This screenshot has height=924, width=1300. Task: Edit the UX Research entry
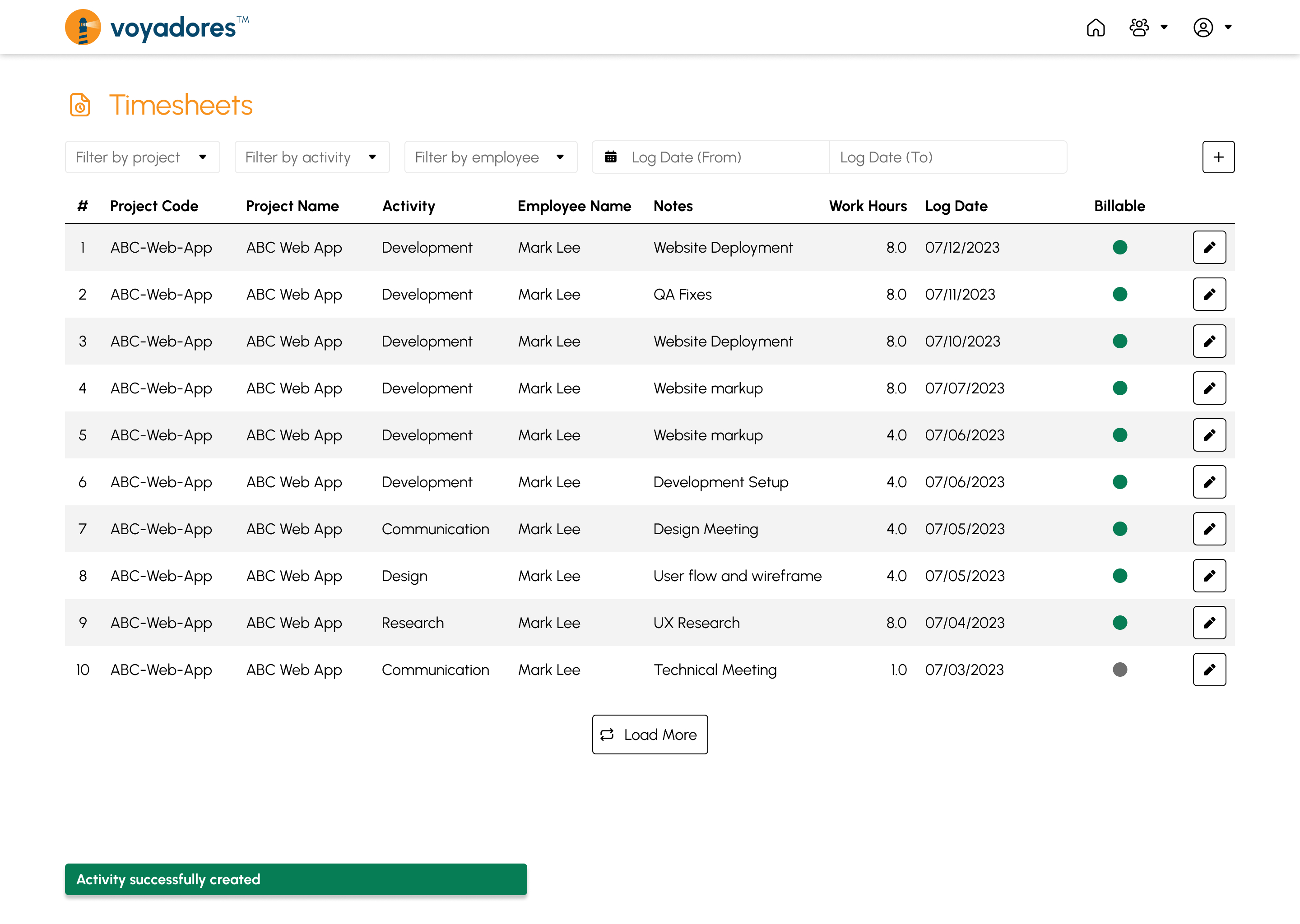click(1209, 623)
